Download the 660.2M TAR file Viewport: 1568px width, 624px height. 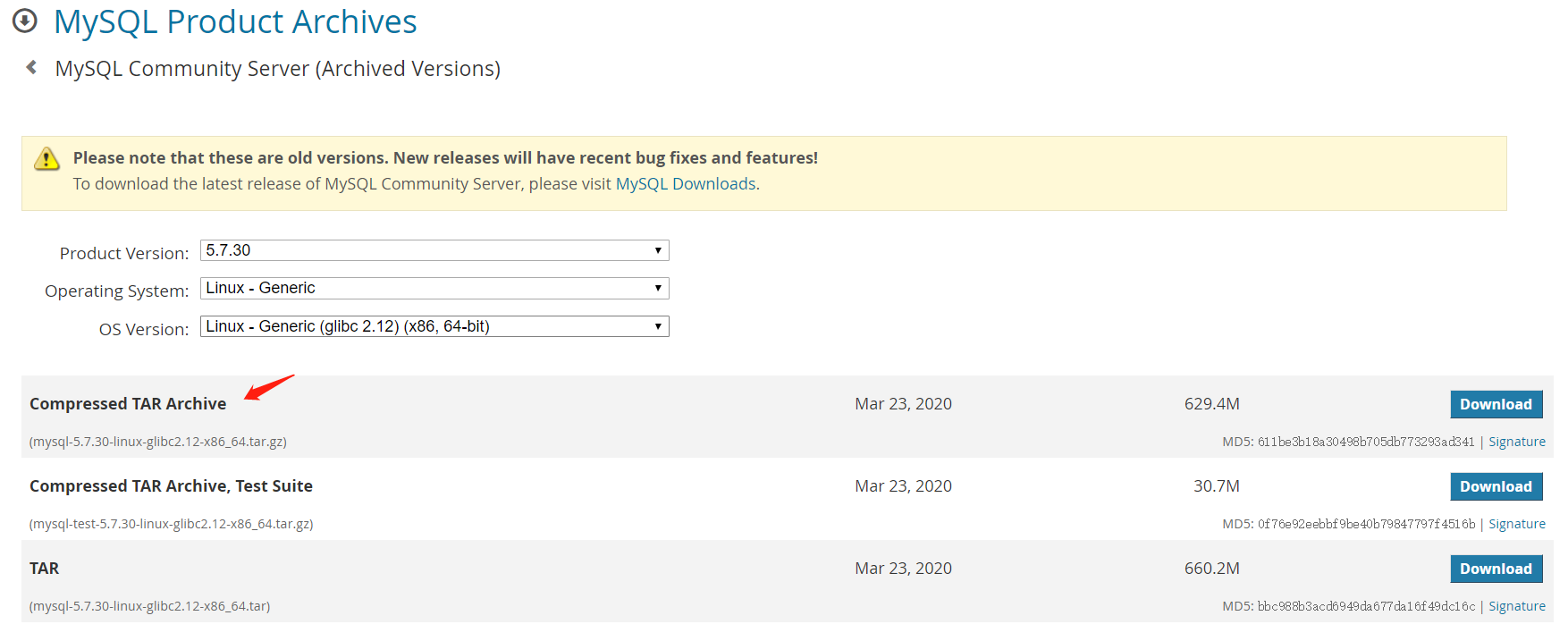[x=1496, y=569]
